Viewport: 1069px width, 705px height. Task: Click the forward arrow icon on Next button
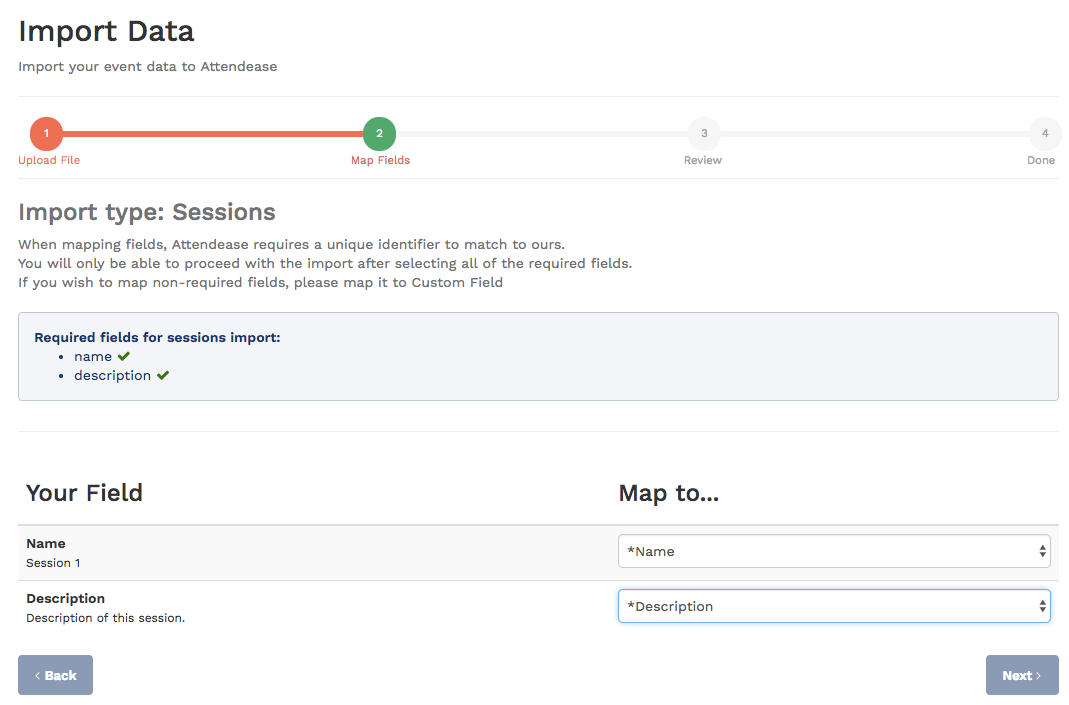click(x=1037, y=675)
